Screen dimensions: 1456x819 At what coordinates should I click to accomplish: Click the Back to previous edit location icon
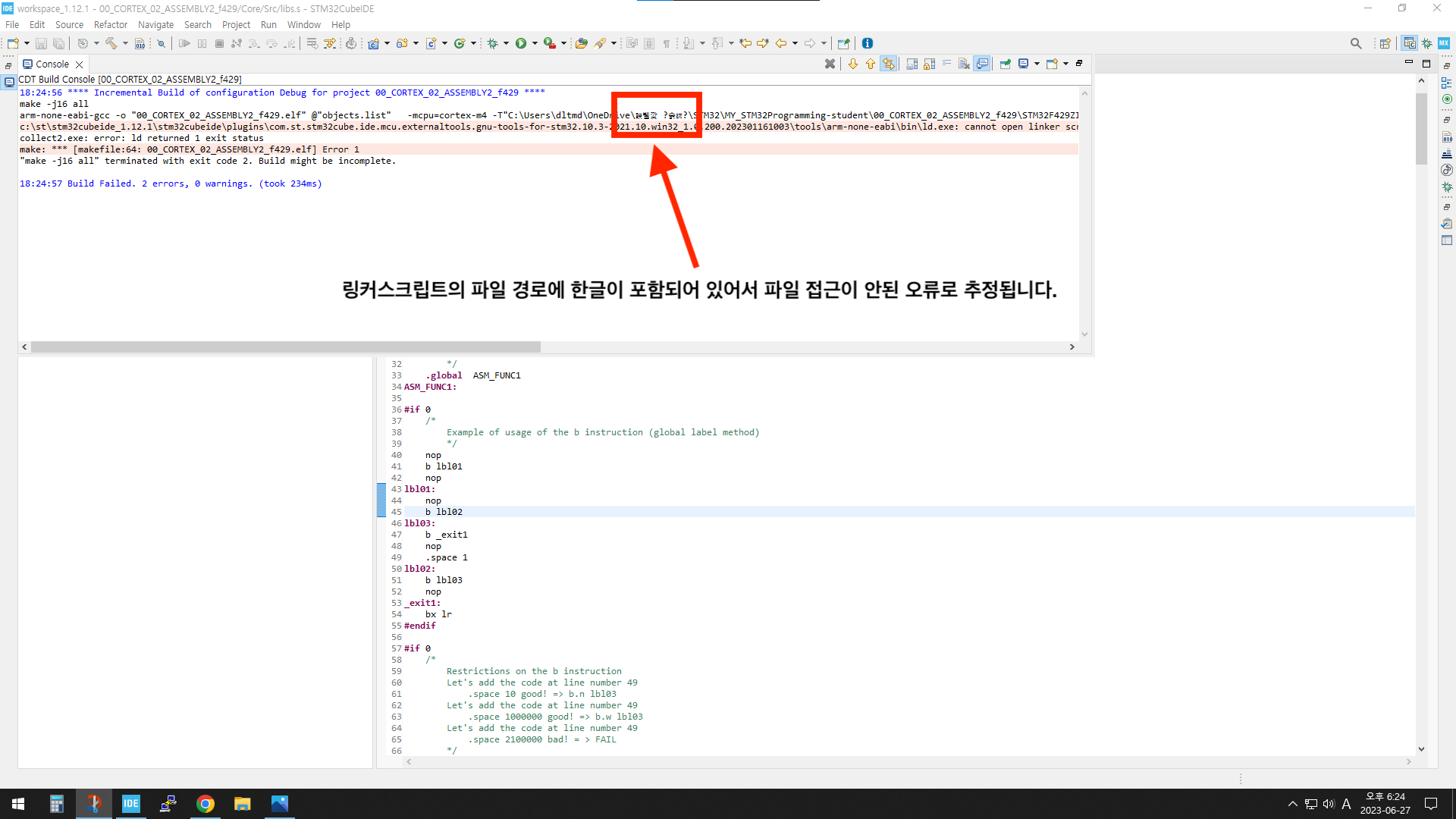click(746, 43)
